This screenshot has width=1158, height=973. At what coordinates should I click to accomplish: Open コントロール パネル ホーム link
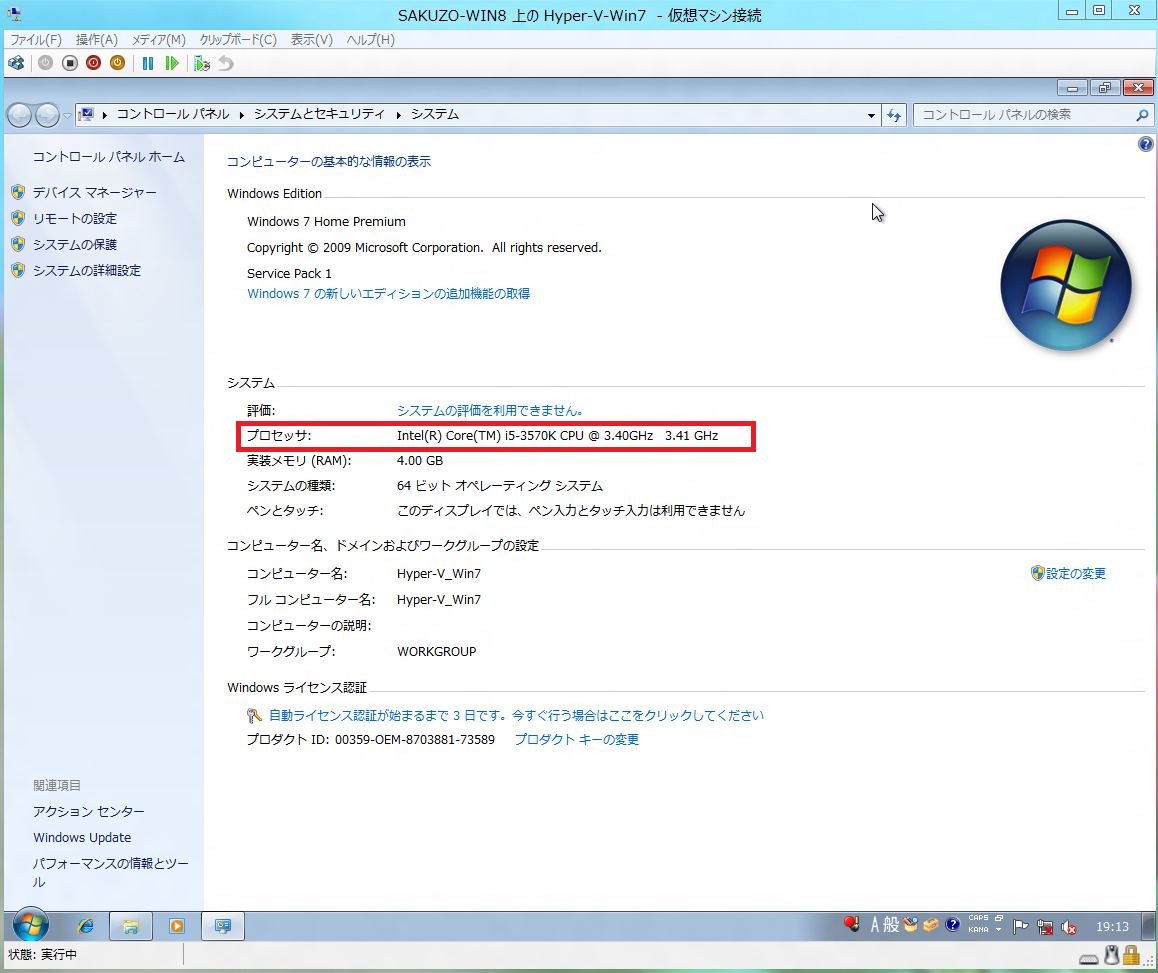pos(109,157)
